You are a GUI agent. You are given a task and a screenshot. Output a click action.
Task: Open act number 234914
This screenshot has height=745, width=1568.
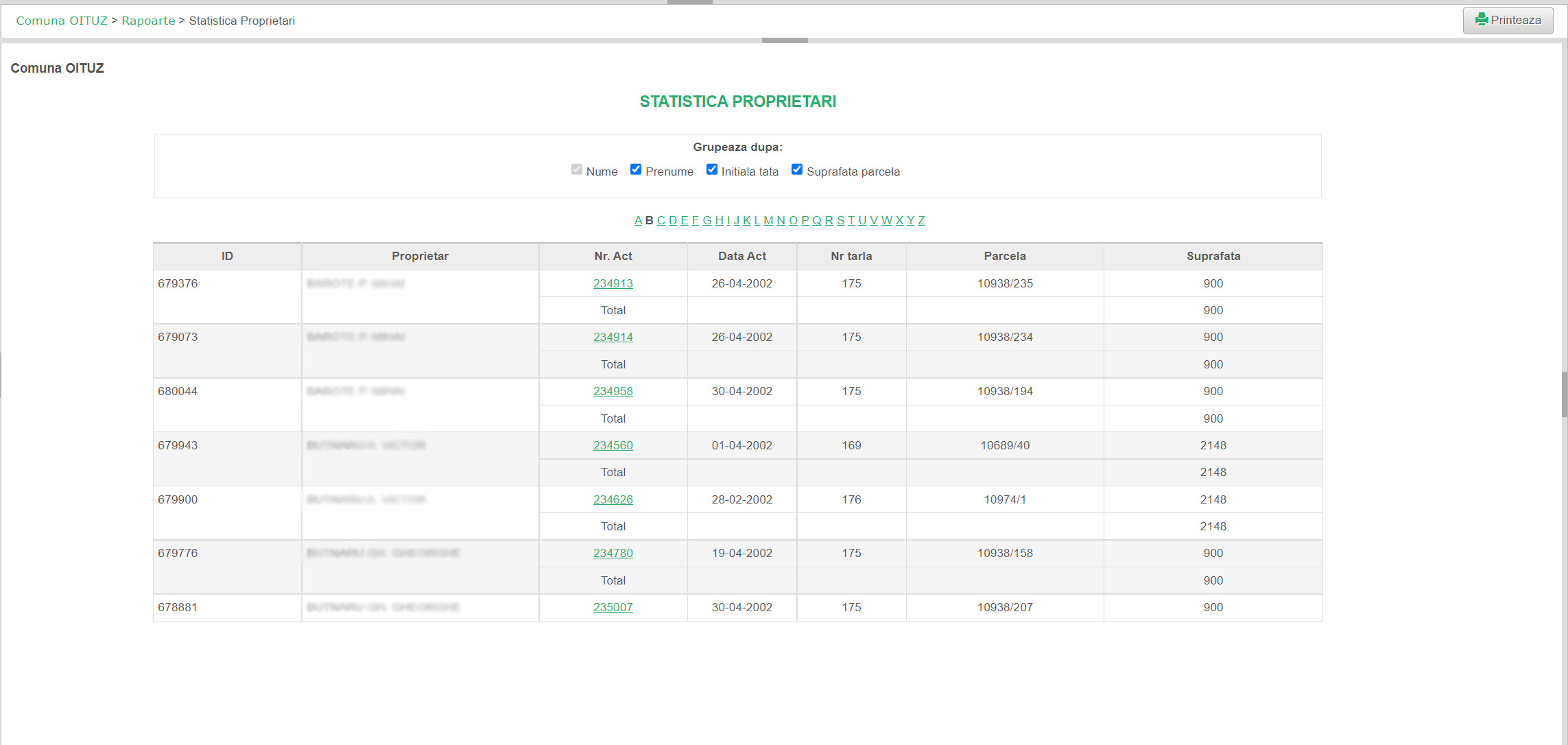(x=613, y=337)
